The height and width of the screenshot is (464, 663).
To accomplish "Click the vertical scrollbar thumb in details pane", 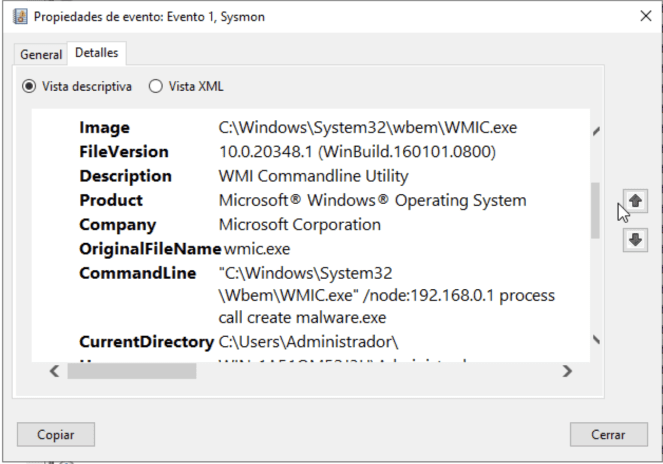I will coord(596,210).
